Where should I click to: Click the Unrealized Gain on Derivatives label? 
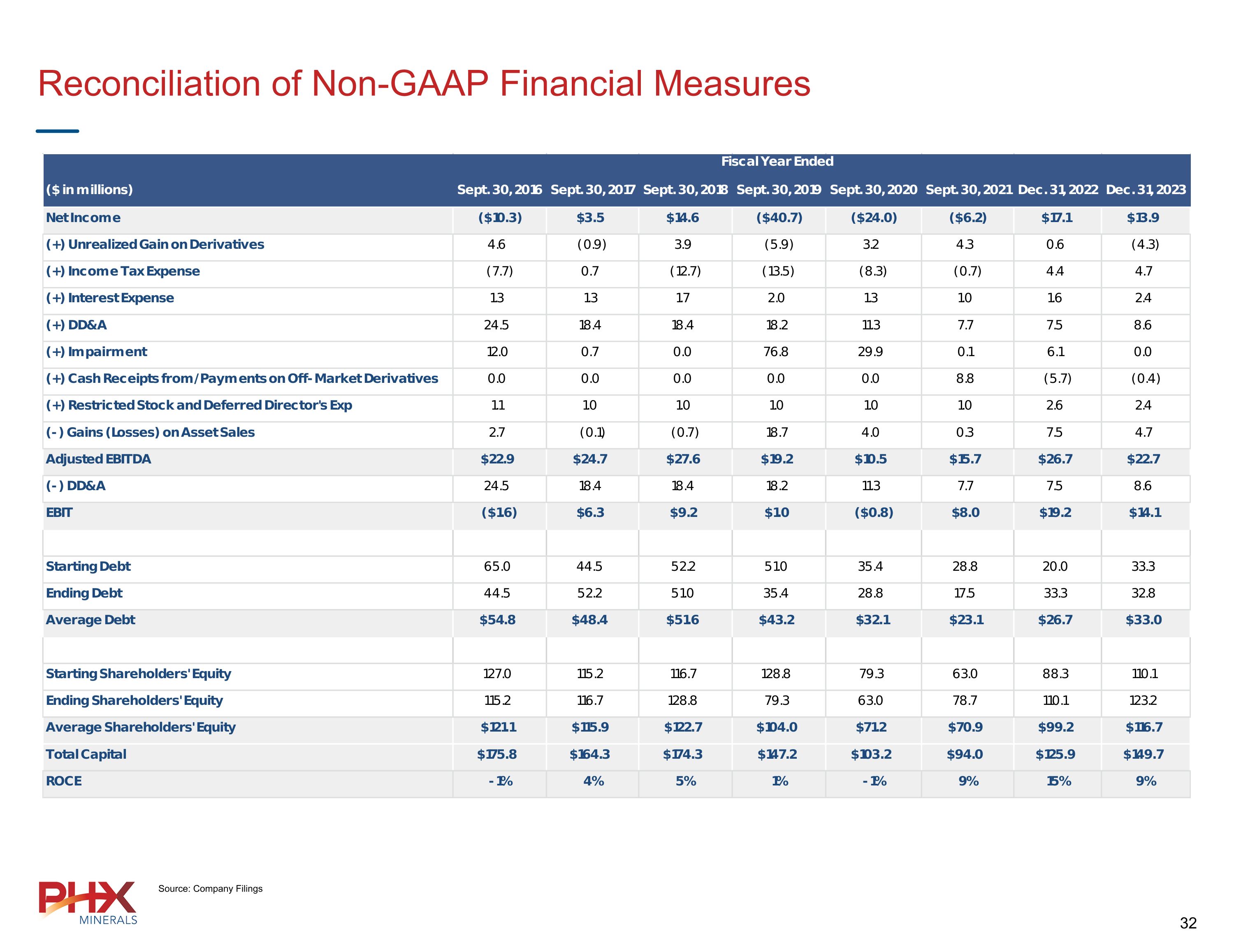pos(155,245)
